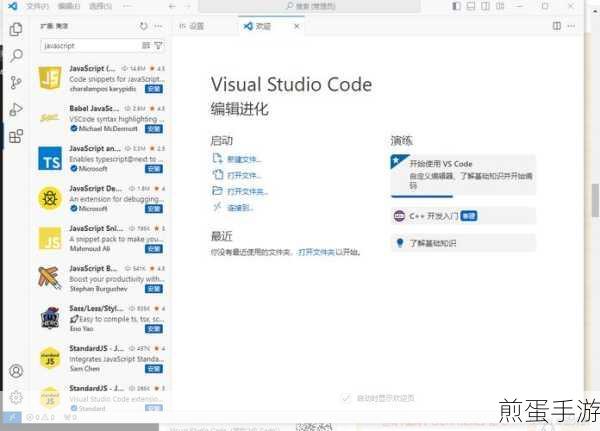The height and width of the screenshot is (431, 600).
Task: Install the JavaScript and TypeScript extension
Action: (x=154, y=169)
